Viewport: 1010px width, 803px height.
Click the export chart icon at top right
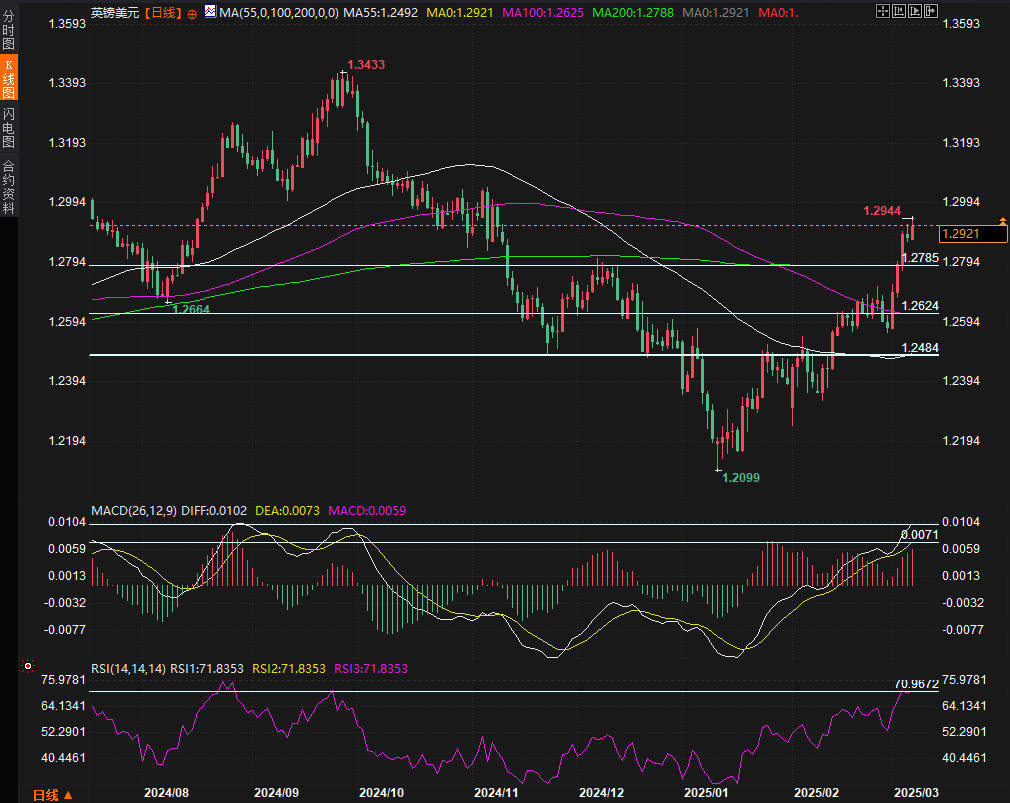tap(929, 12)
